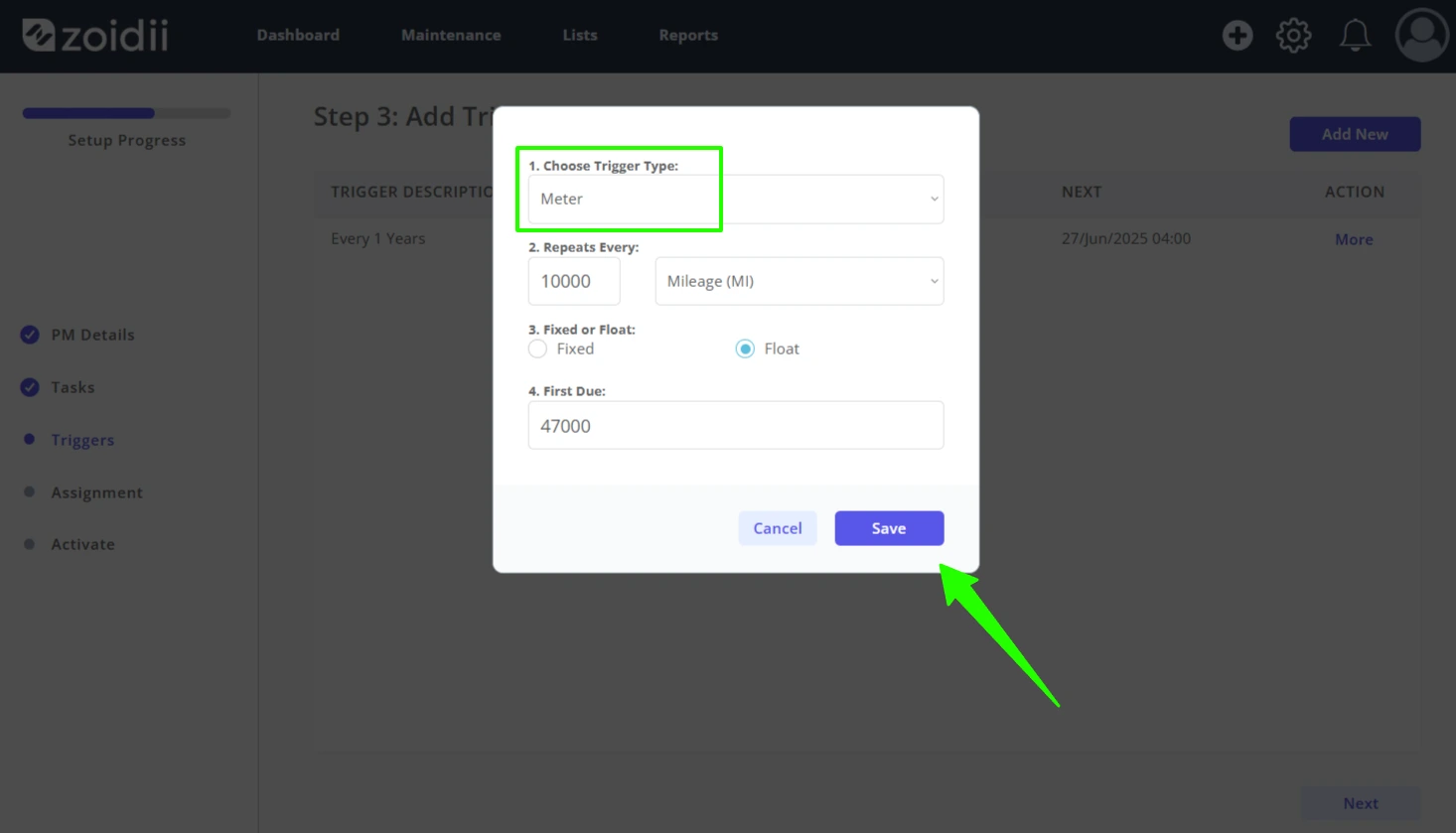
Task: Click the Setup Progress label
Action: tap(126, 140)
